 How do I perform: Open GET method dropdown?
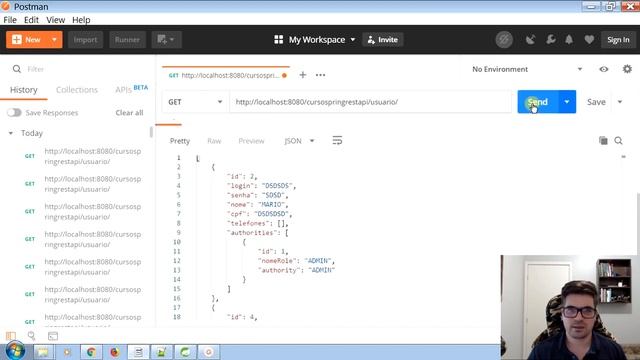pyautogui.click(x=195, y=102)
